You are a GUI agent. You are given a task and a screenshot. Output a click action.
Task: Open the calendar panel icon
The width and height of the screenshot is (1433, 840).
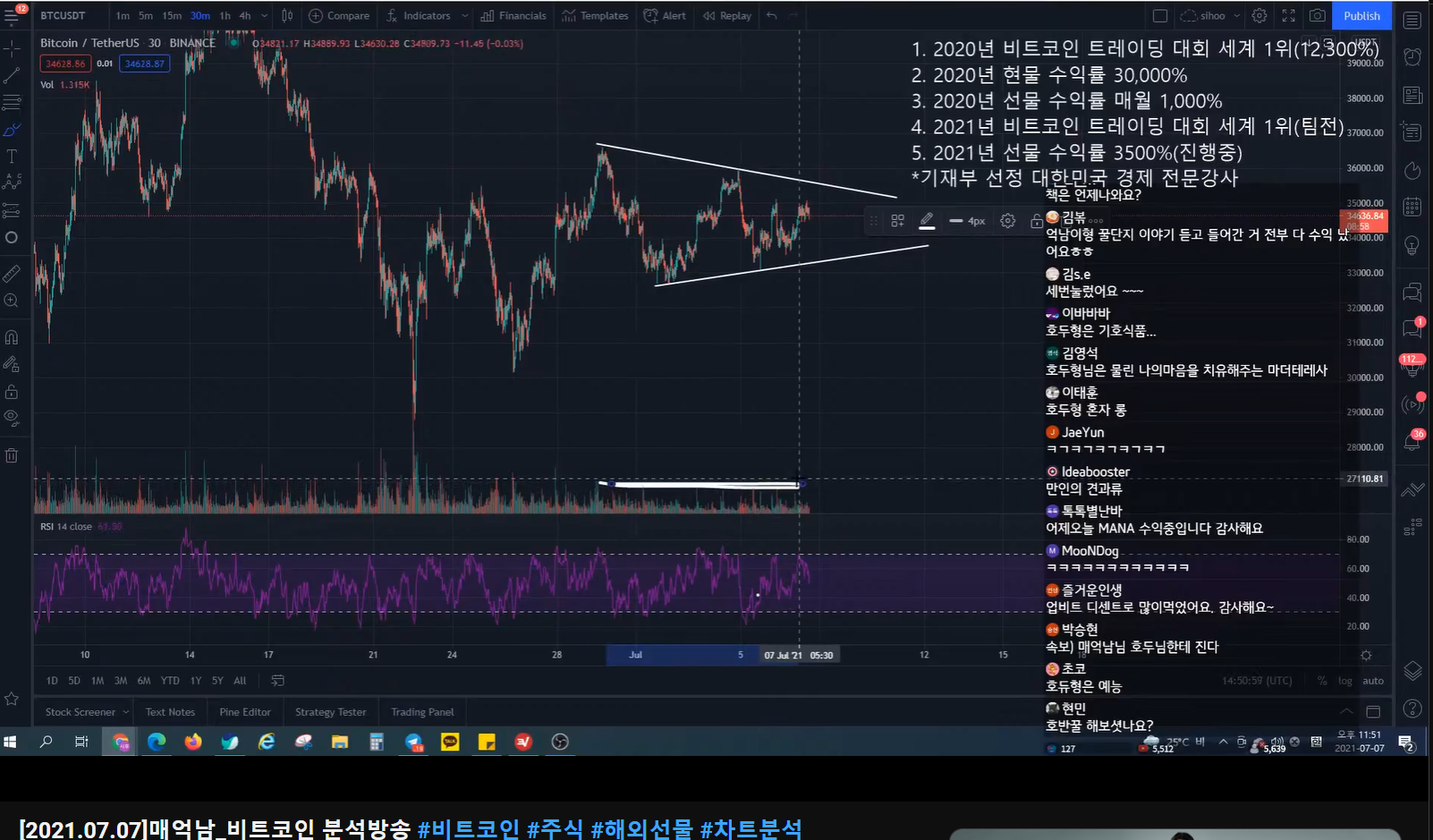coord(1412,207)
